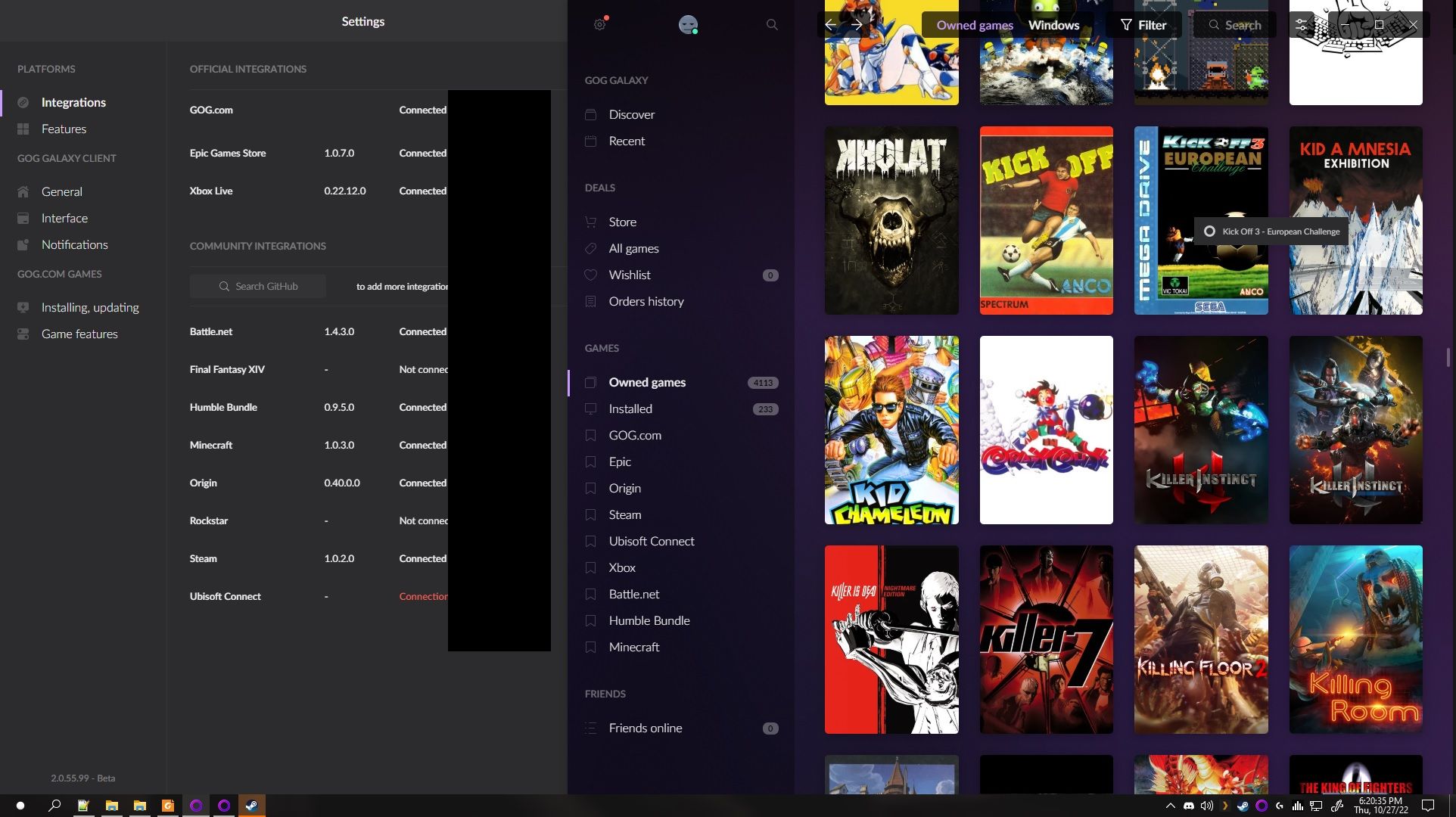Image resolution: width=1456 pixels, height=817 pixels.
Task: Click the library vertical scrollbar thumb
Action: (x=1448, y=356)
